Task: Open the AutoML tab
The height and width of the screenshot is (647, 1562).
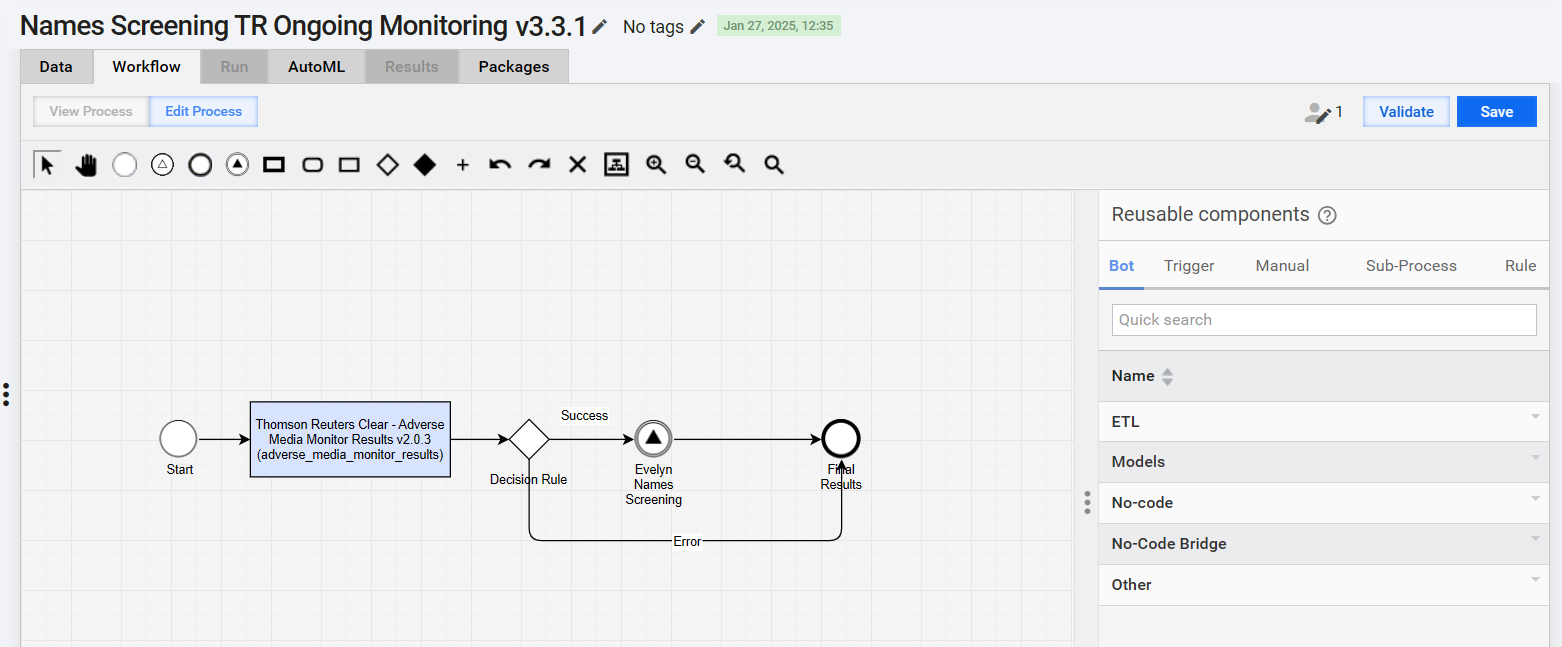Action: (x=316, y=67)
